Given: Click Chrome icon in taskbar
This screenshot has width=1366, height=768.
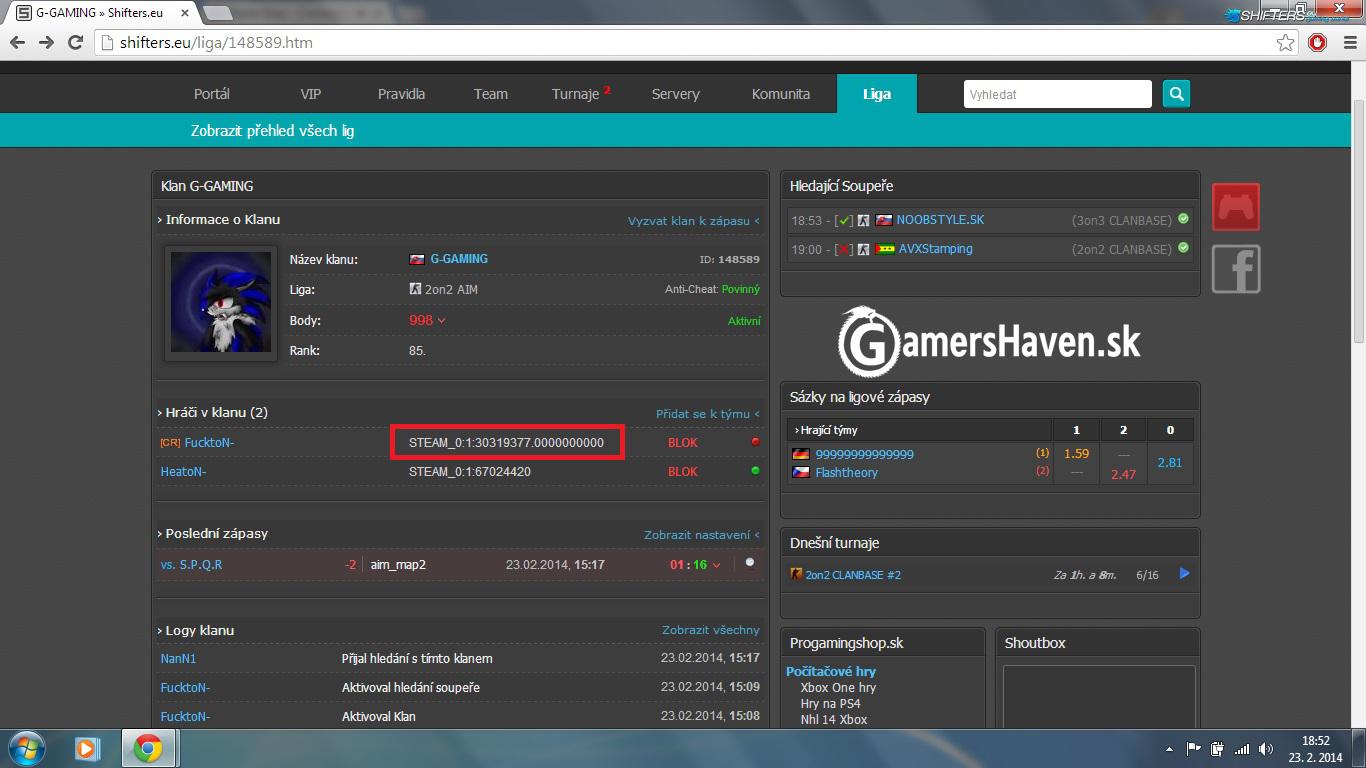Looking at the screenshot, I should tap(149, 748).
